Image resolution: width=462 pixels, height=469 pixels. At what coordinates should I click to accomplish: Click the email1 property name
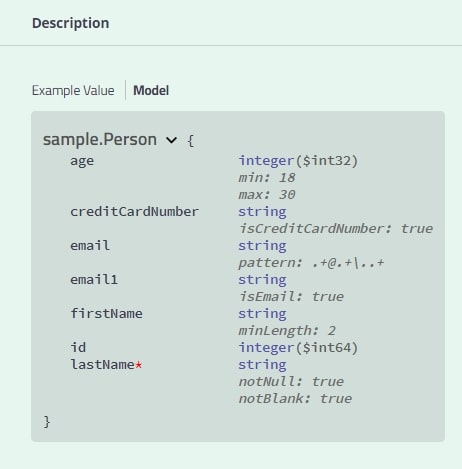click(94, 280)
